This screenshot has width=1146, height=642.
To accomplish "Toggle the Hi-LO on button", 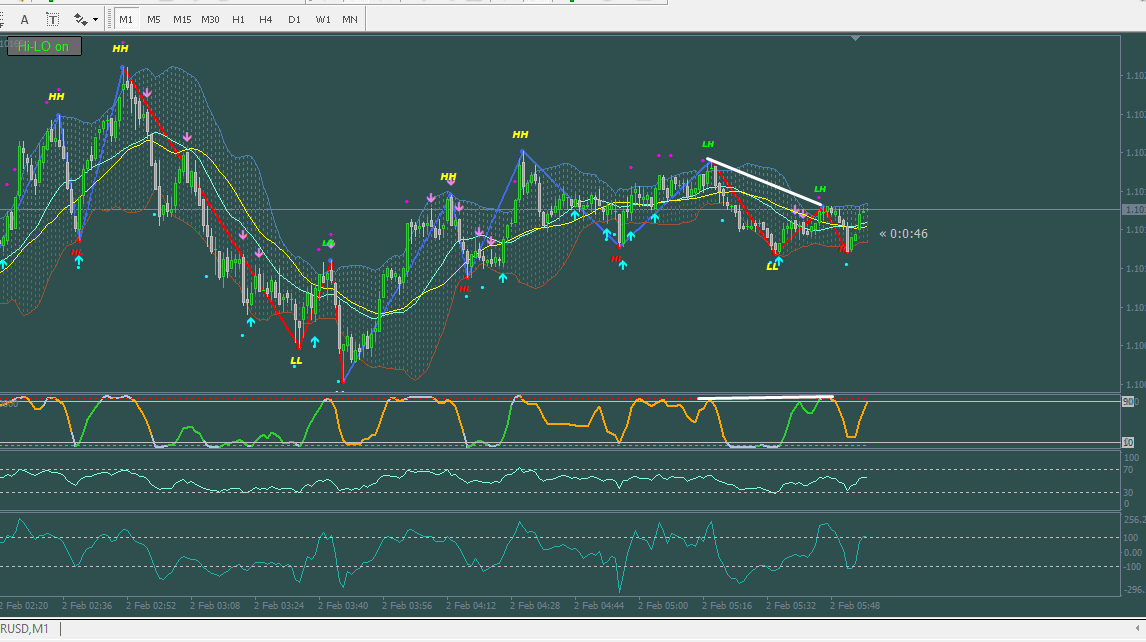I will 44,45.
